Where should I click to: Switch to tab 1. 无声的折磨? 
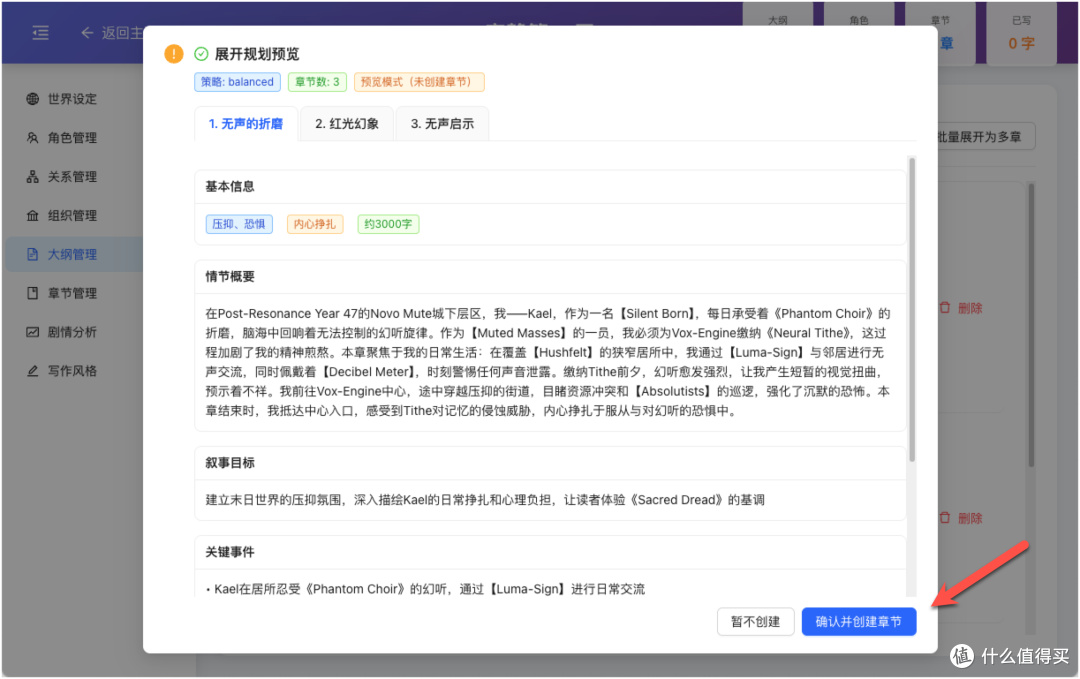246,124
